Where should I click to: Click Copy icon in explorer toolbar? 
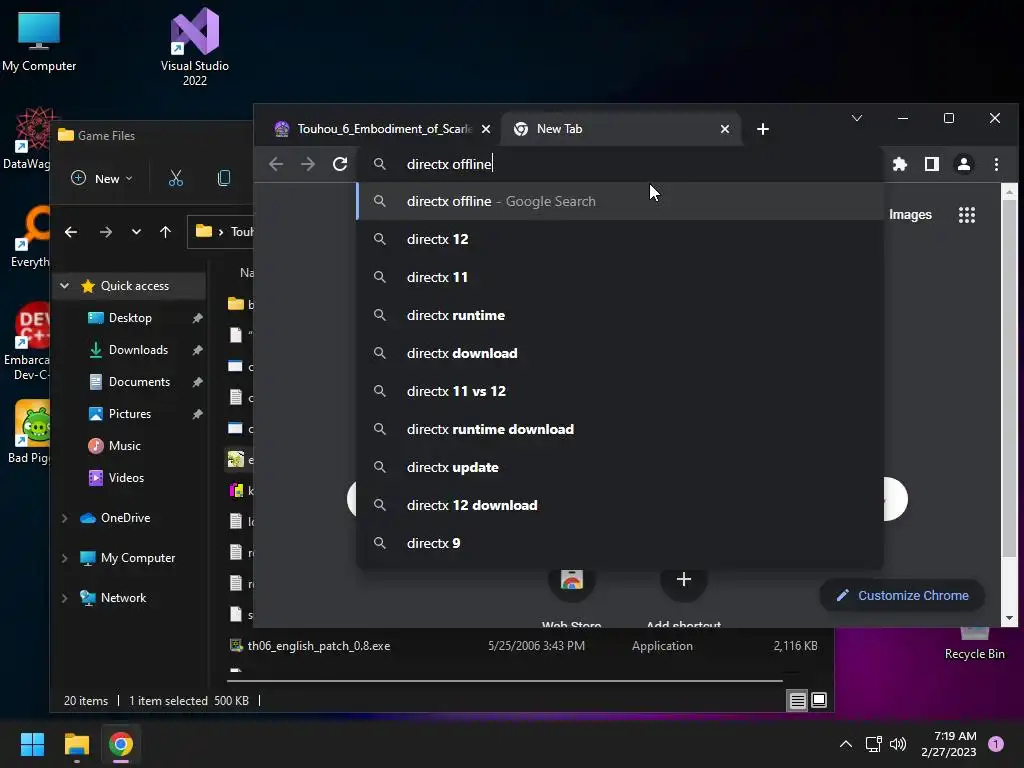[223, 178]
